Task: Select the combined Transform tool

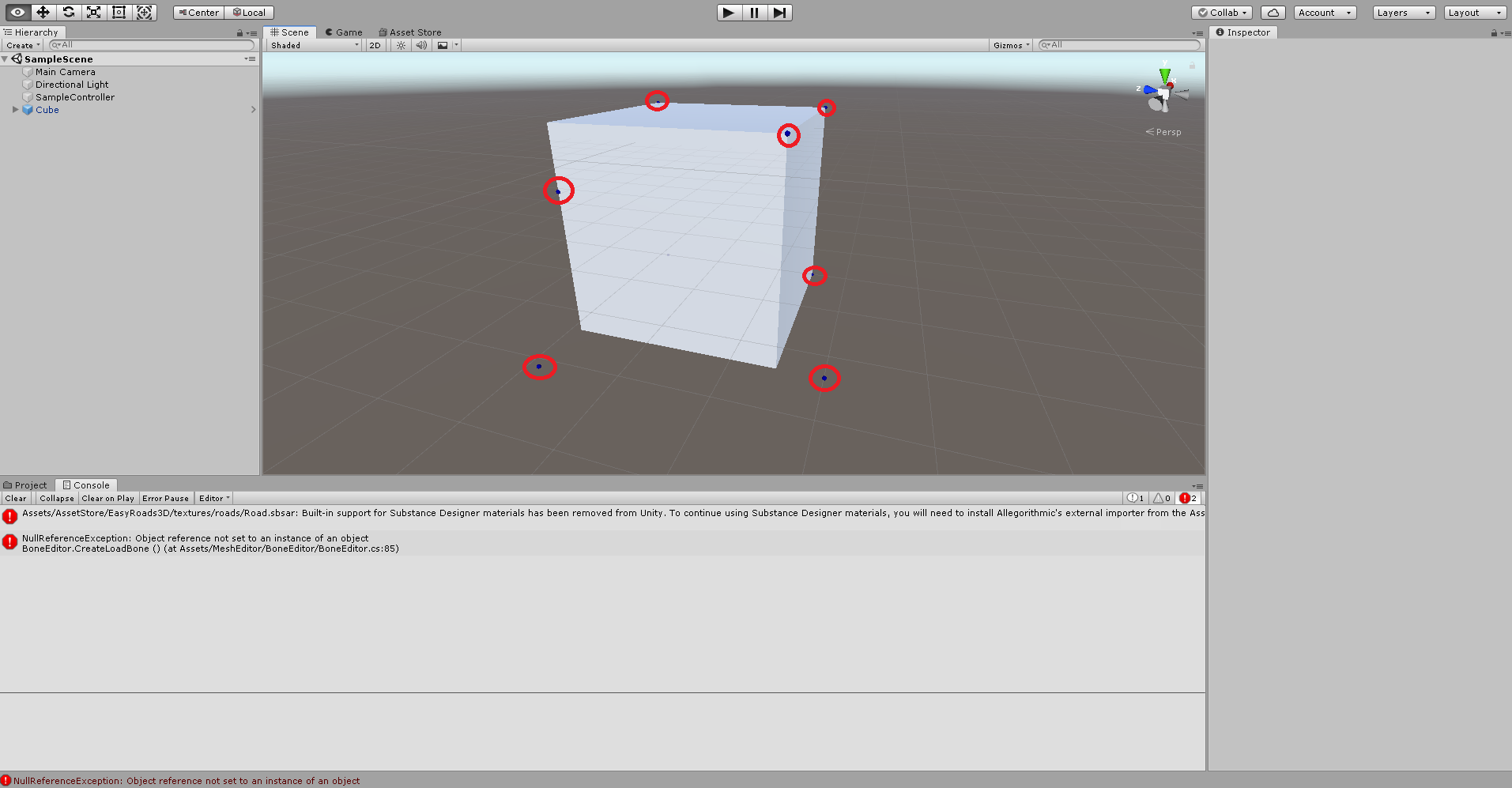Action: (144, 12)
